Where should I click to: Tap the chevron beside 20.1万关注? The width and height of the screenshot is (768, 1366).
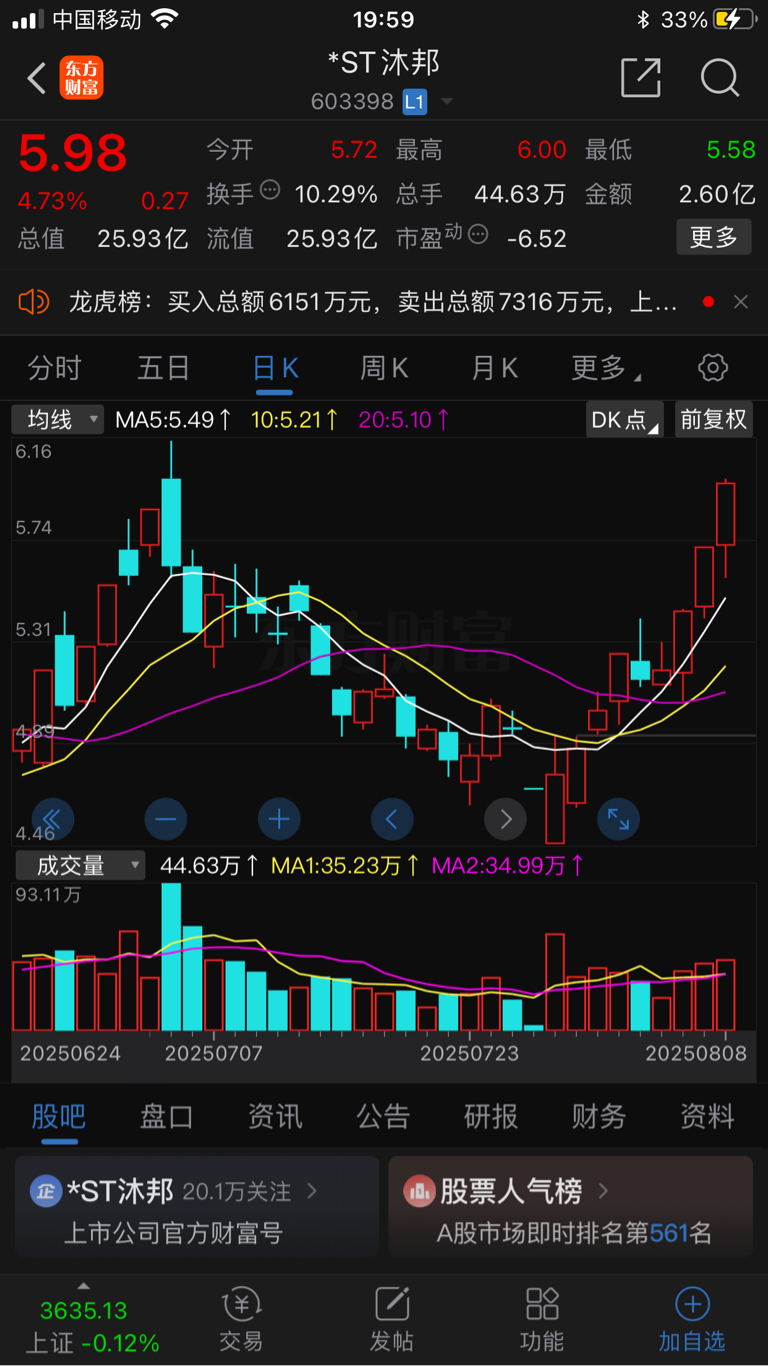[x=312, y=1191]
